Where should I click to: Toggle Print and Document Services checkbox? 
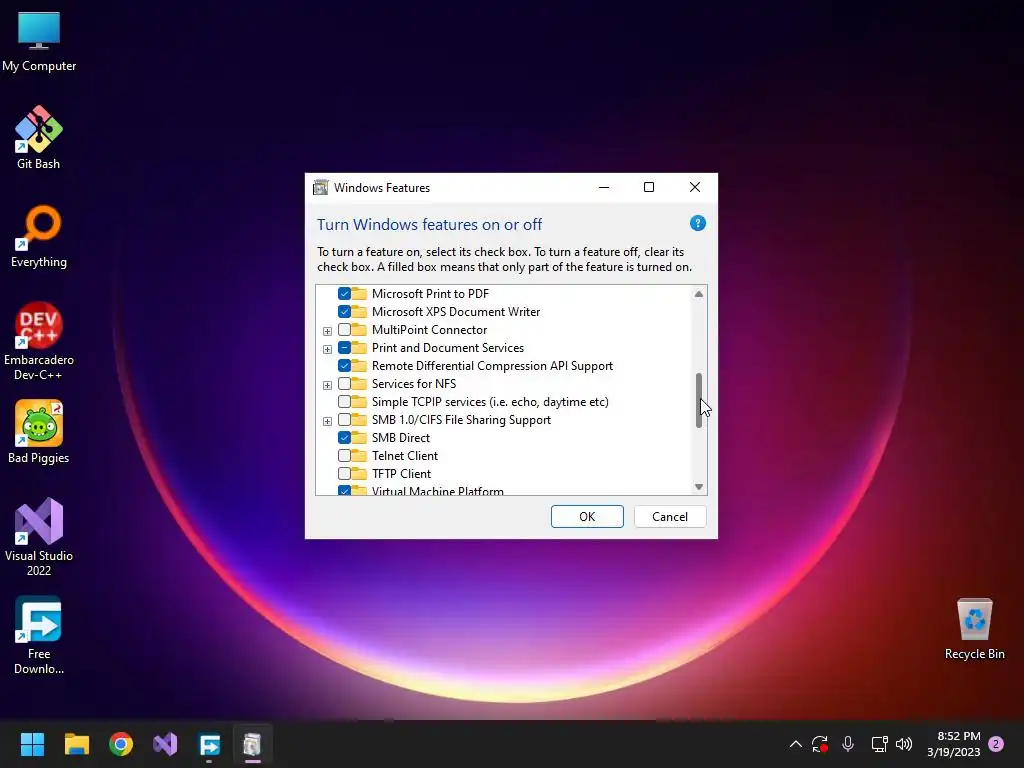(344, 347)
